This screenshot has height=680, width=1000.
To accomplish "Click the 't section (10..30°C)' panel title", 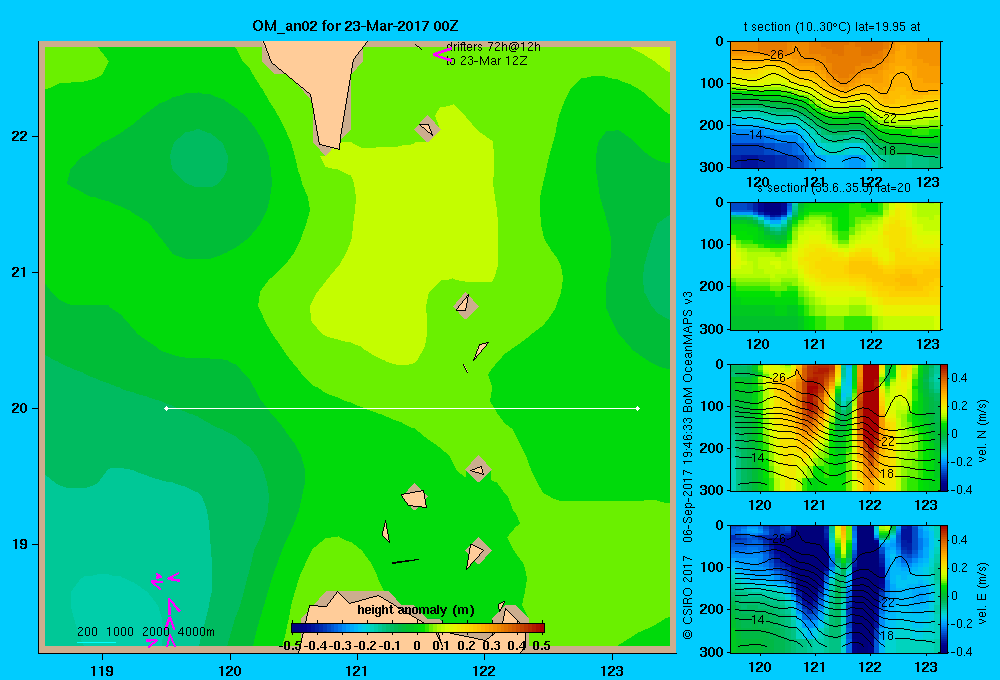I will (832, 27).
